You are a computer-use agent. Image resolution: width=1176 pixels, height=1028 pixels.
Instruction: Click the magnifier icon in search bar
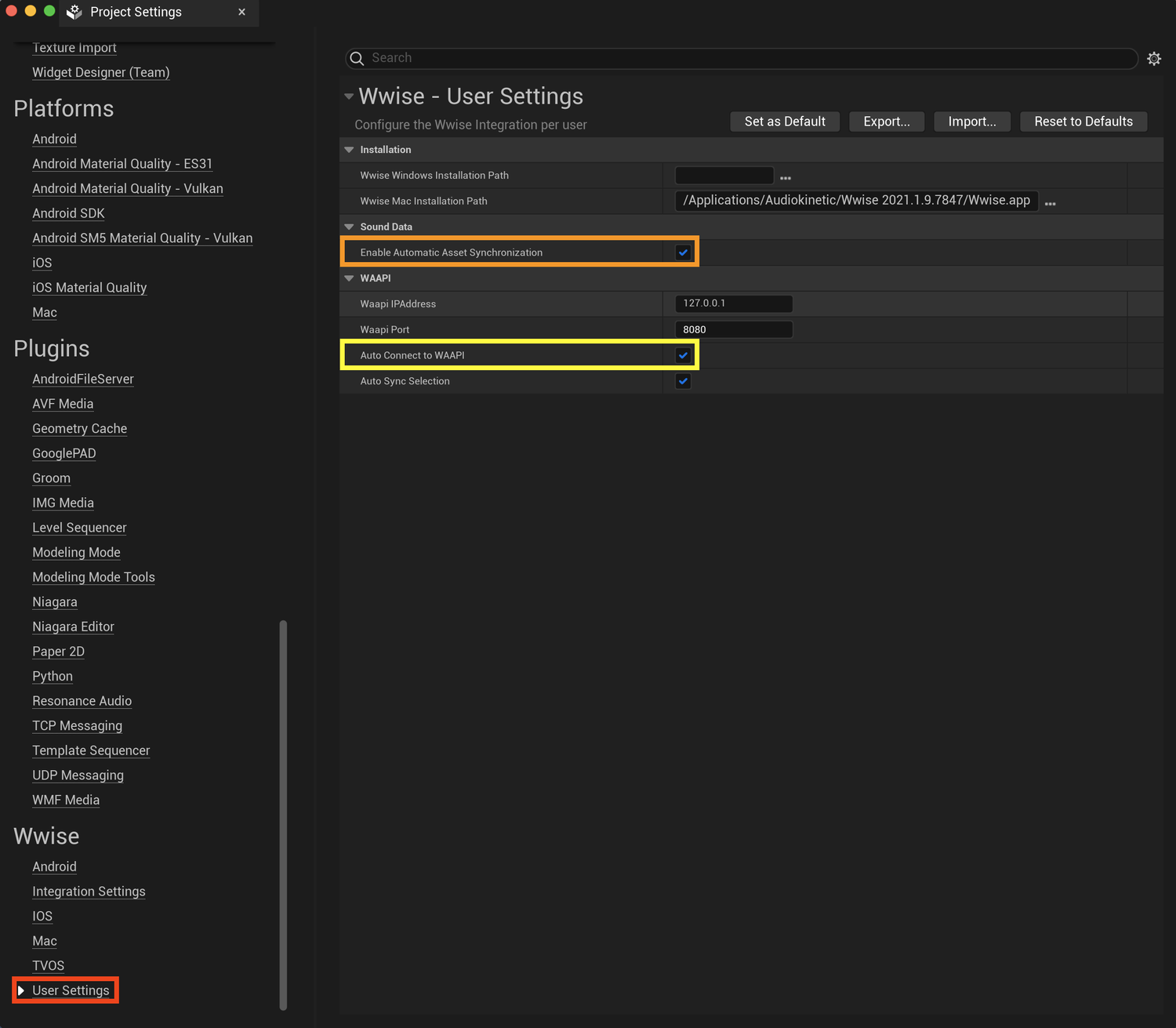(x=357, y=59)
